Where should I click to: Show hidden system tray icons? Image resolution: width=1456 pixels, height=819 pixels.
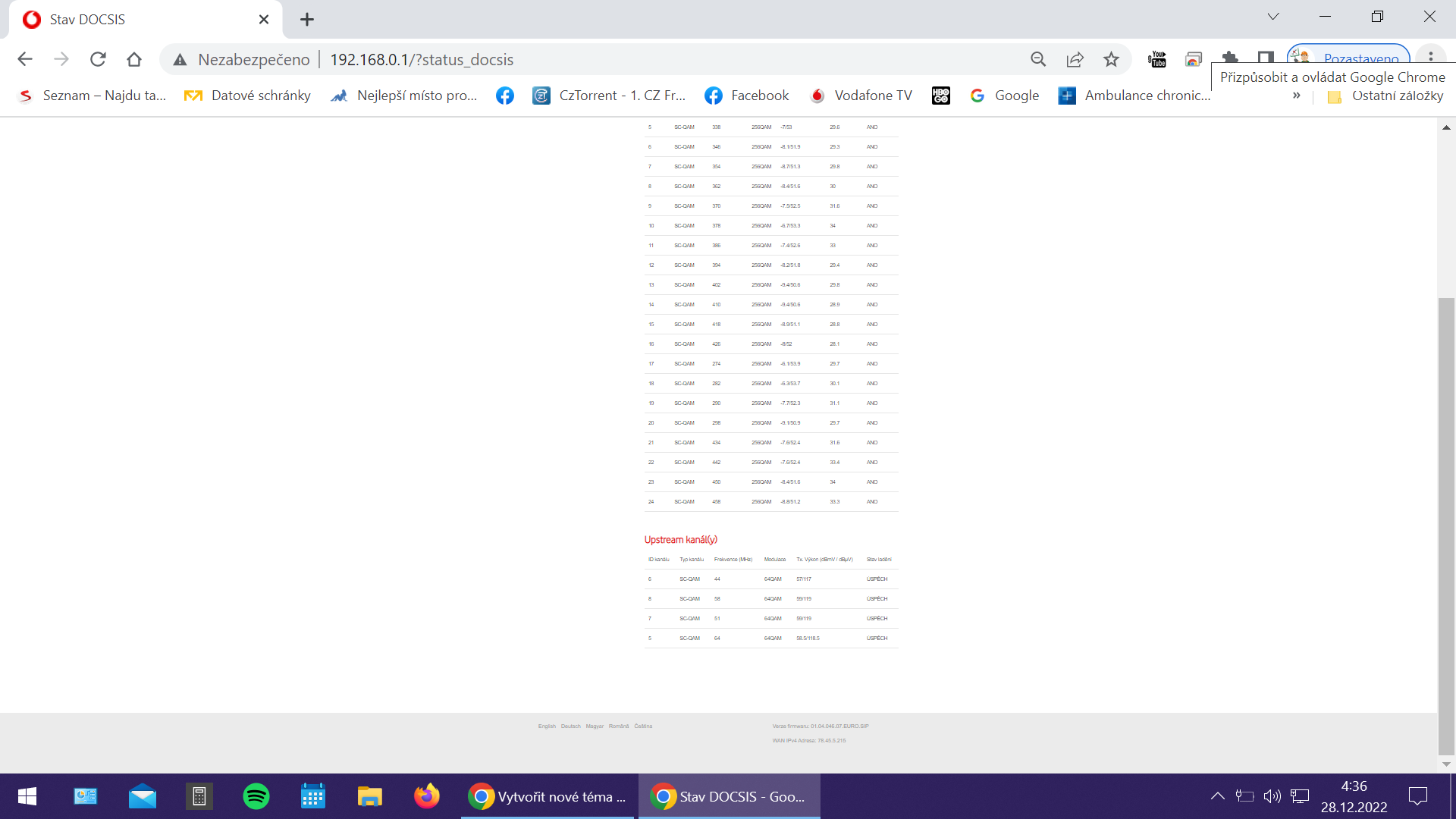point(1217,796)
